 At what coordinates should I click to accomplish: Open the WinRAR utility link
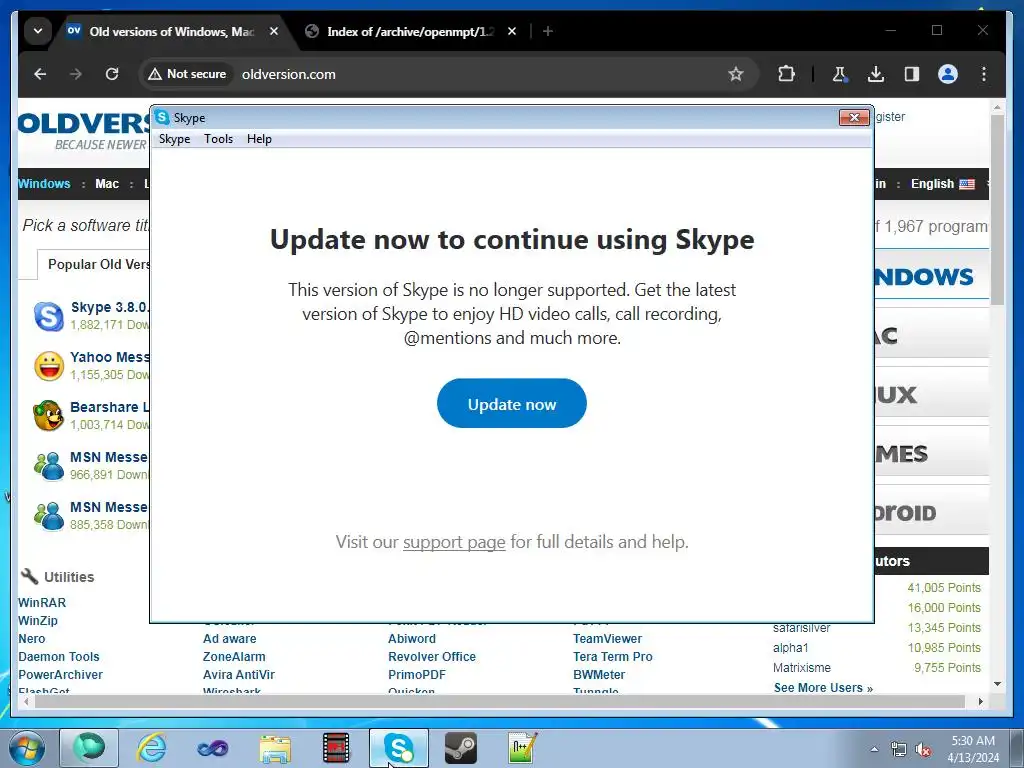pos(42,602)
